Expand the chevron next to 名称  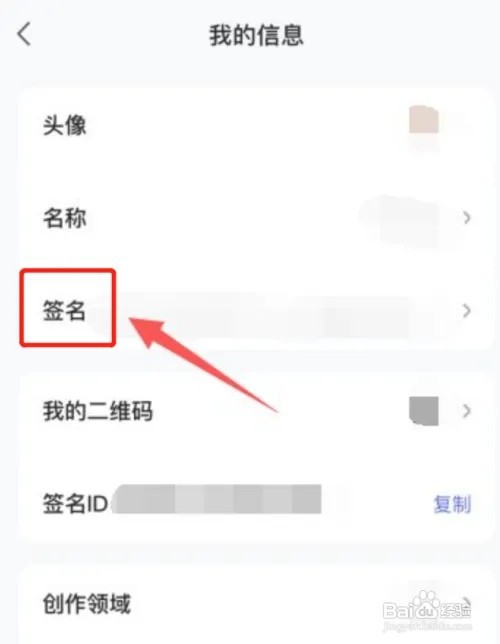point(466,218)
